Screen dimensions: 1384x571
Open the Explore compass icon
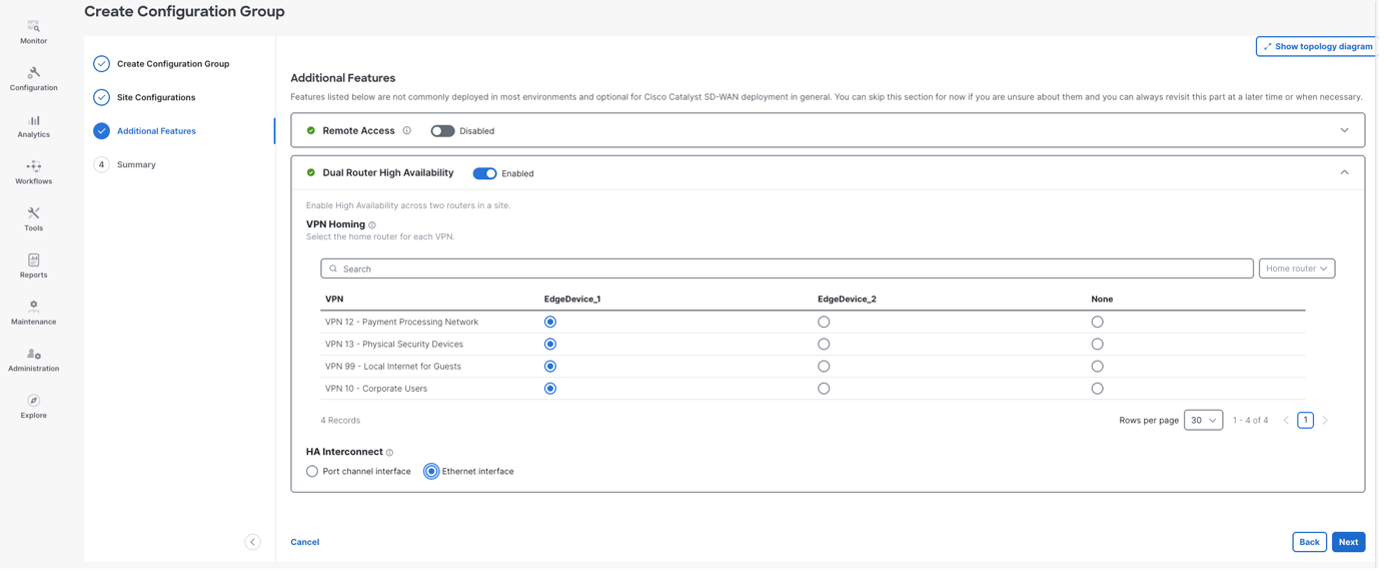[33, 400]
